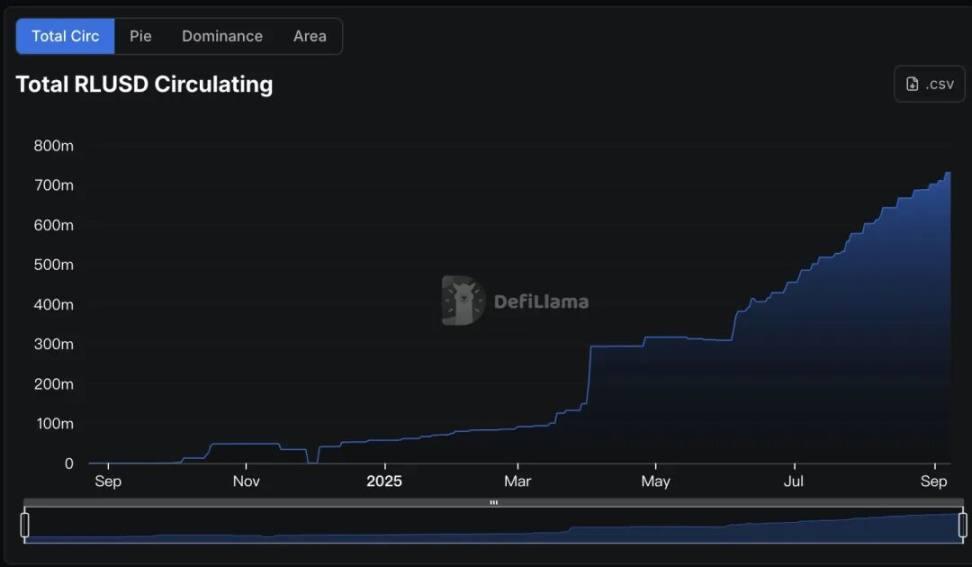The width and height of the screenshot is (972, 567).
Task: Click the file download icon beside .csv
Action: coord(912,84)
